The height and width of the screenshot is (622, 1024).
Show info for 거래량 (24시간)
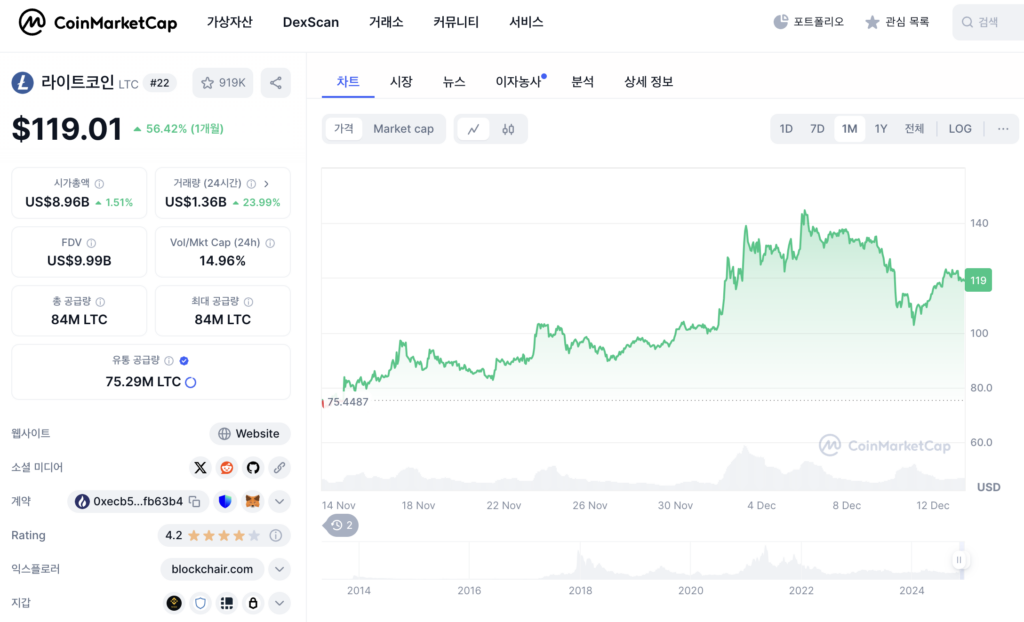coord(251,184)
